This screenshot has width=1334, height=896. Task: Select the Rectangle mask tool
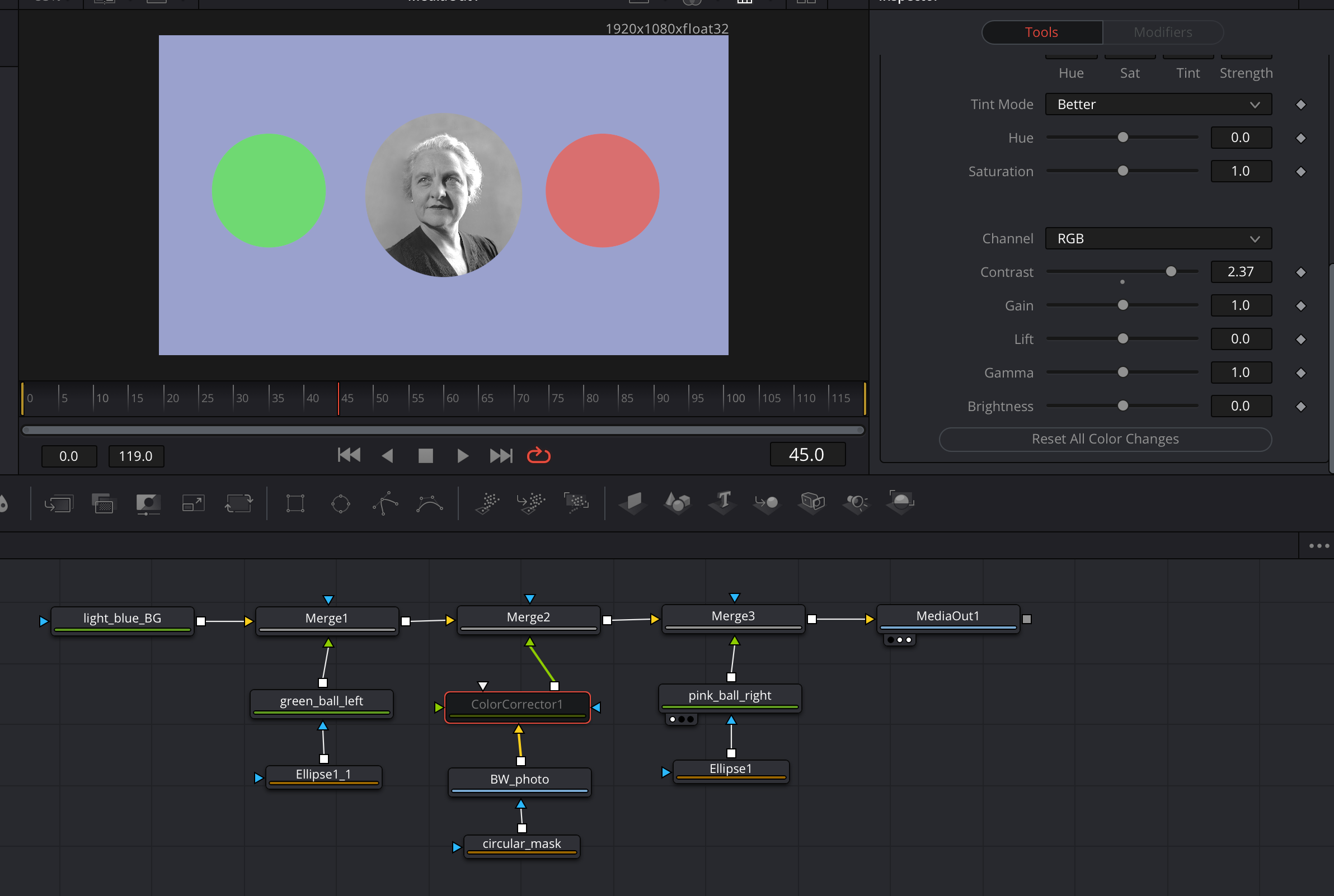[295, 503]
